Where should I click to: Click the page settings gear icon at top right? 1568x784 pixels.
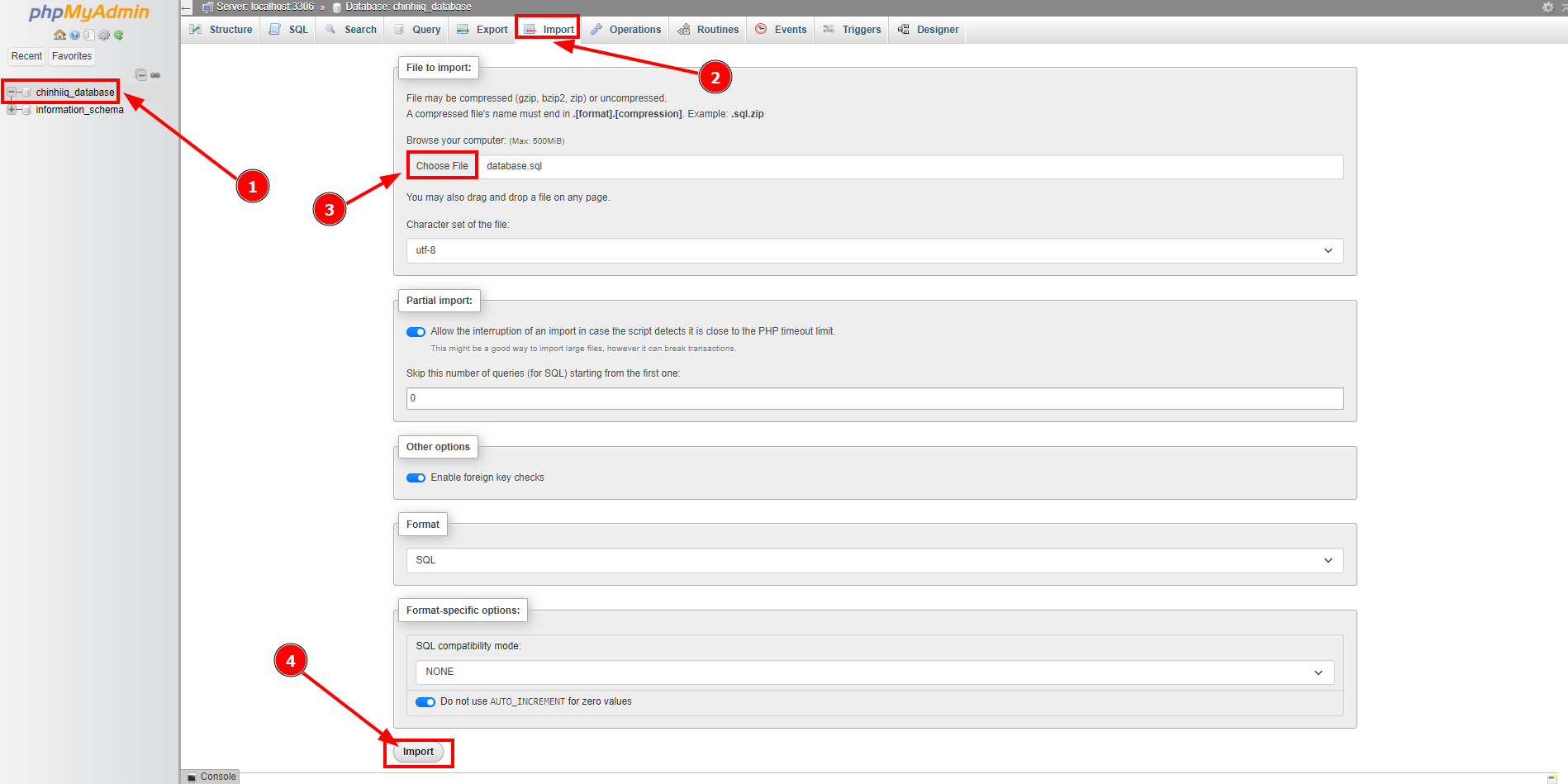coord(1548,7)
